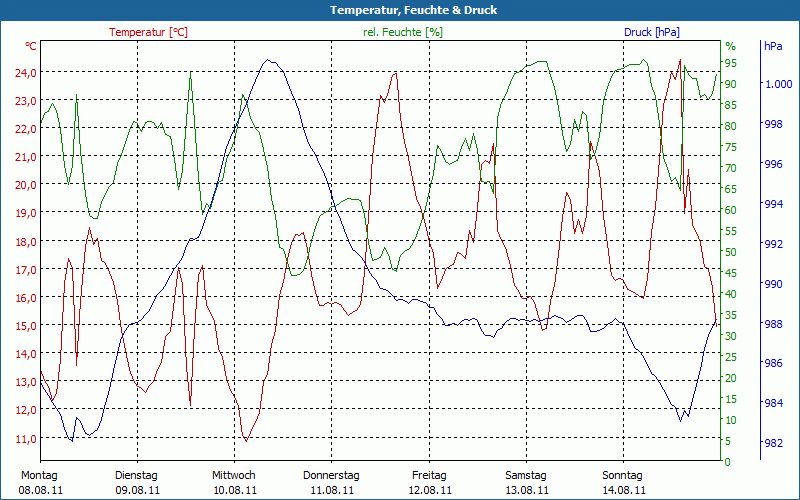This screenshot has height=500, width=800.
Task: Click the '08.08.11' date label
Action: (x=41, y=491)
